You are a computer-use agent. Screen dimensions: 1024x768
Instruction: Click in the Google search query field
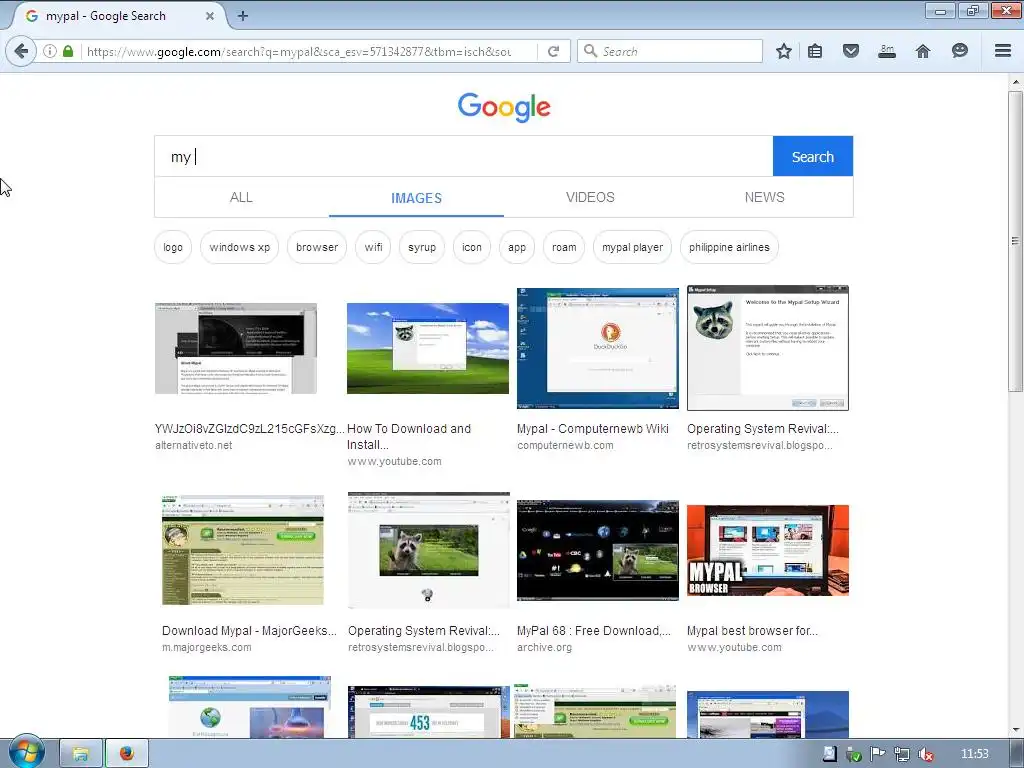pyautogui.click(x=464, y=156)
